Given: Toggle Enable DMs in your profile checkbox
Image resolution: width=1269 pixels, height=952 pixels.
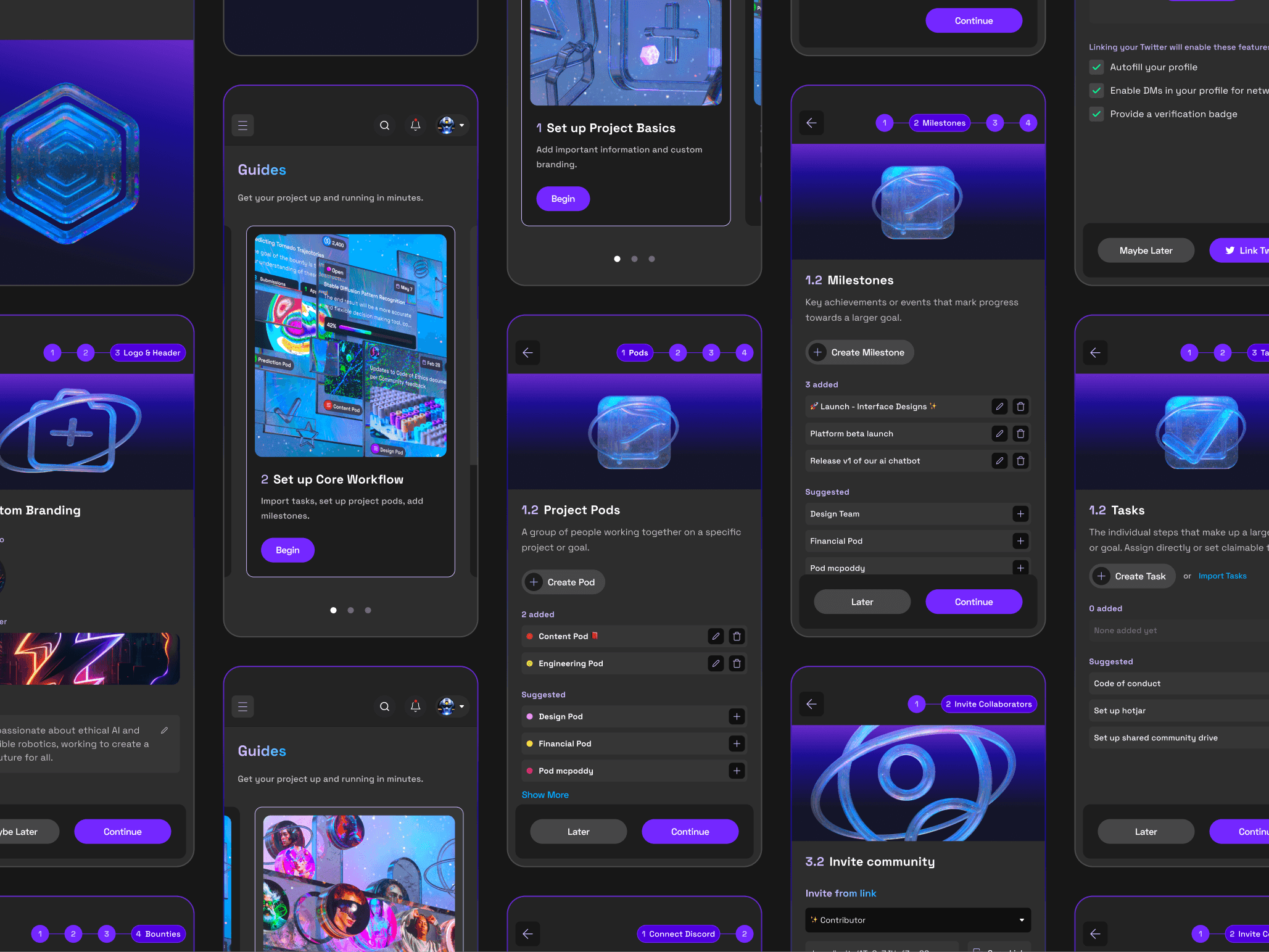Looking at the screenshot, I should pyautogui.click(x=1096, y=91).
